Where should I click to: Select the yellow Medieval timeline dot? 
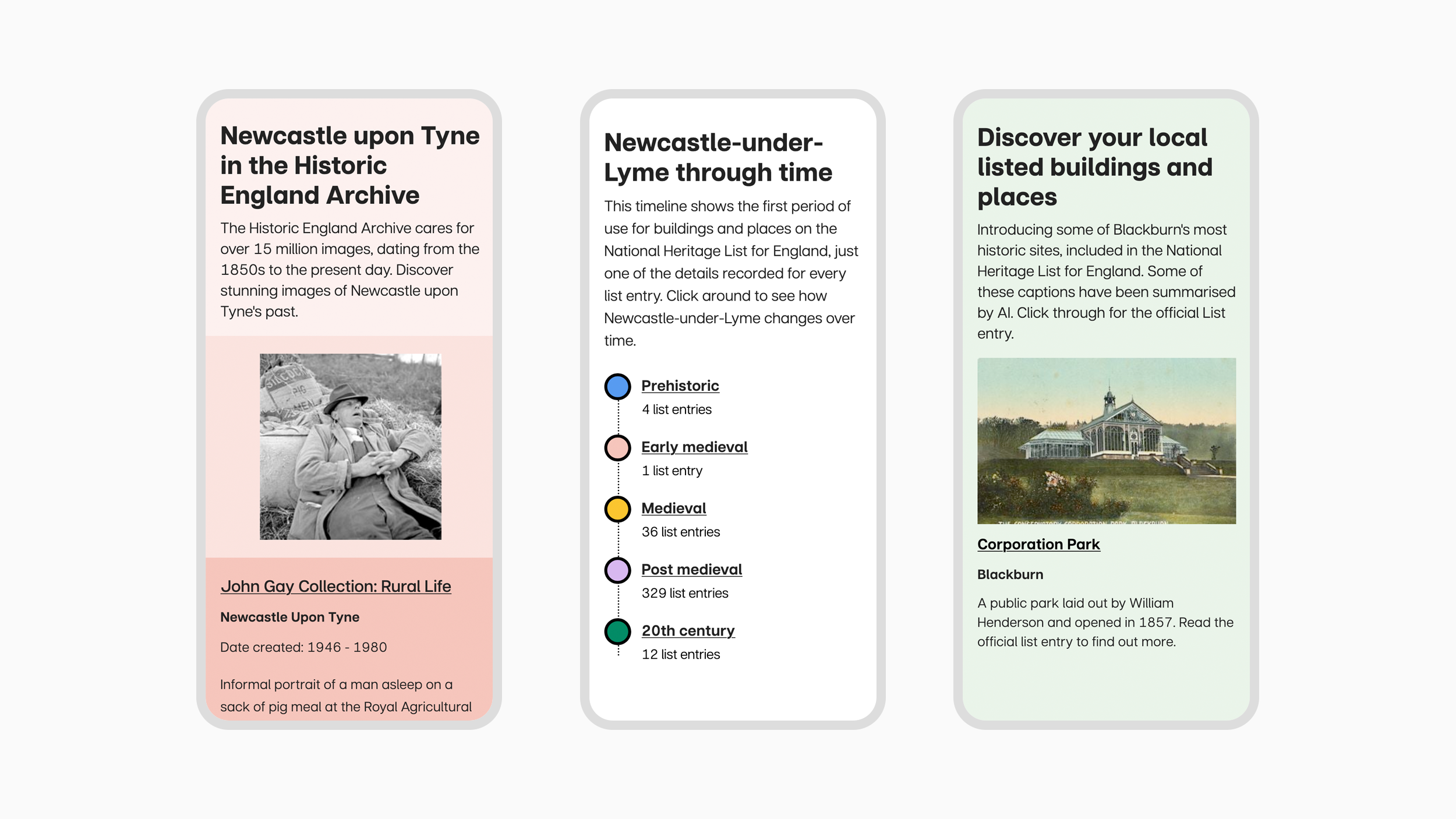click(617, 509)
